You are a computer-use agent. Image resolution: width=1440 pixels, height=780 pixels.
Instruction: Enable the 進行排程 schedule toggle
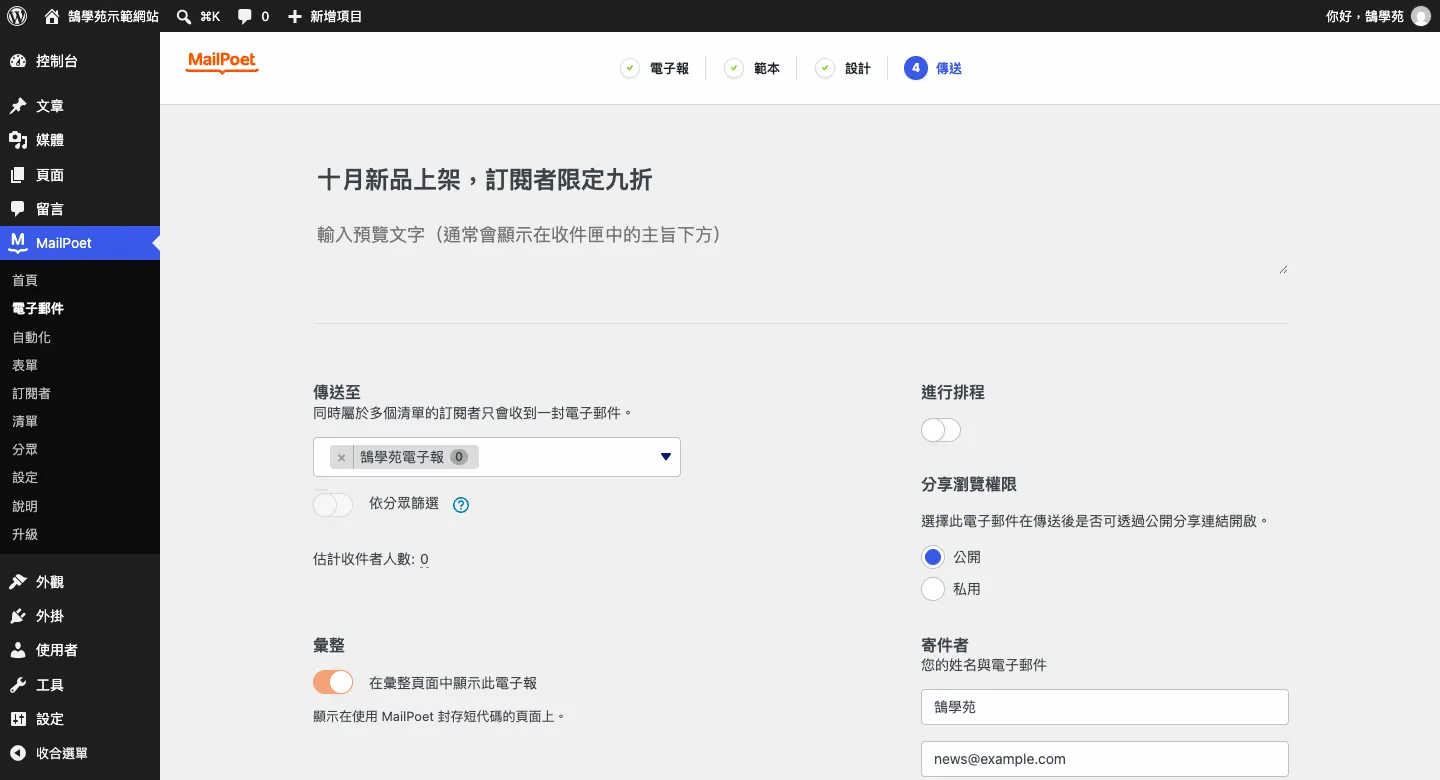point(941,430)
